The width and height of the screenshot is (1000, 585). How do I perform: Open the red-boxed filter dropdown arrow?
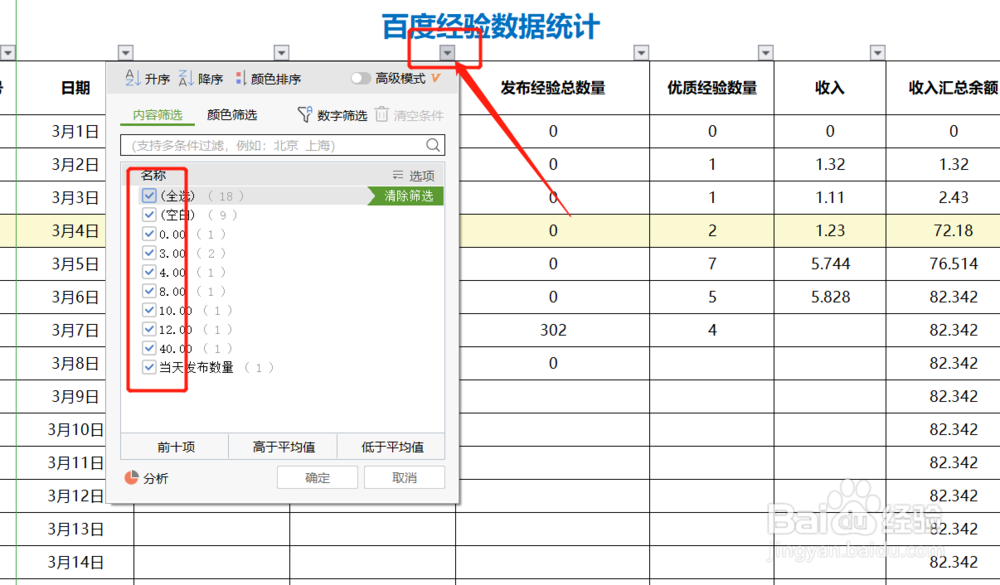point(447,52)
